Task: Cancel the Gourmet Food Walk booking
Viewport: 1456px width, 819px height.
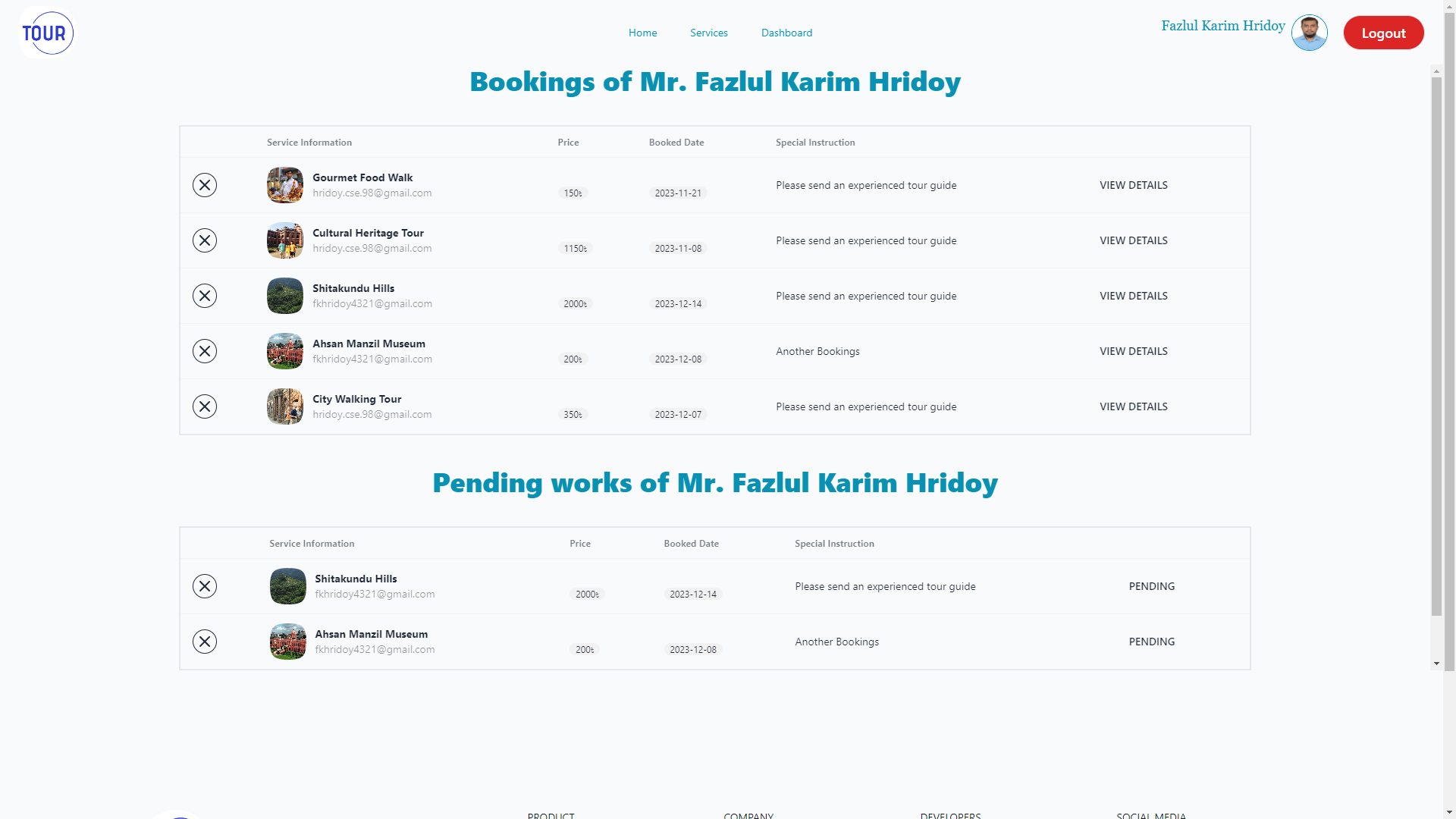Action: point(204,184)
